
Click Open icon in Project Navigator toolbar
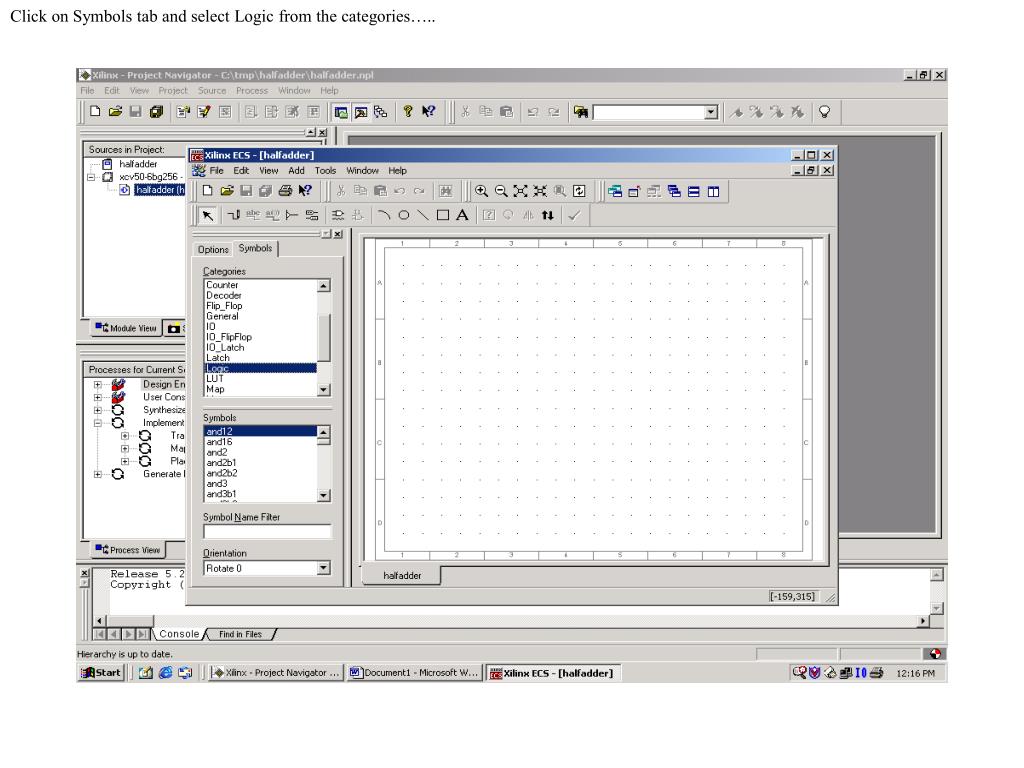pyautogui.click(x=116, y=112)
